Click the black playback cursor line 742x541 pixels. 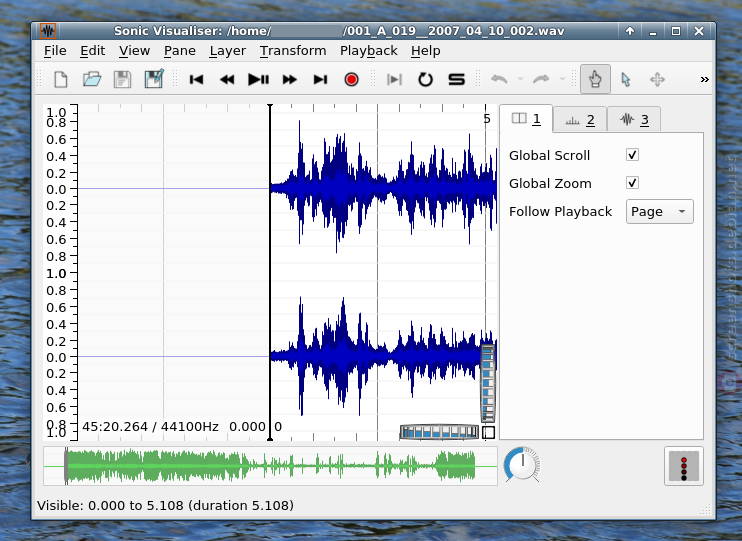pos(270,272)
